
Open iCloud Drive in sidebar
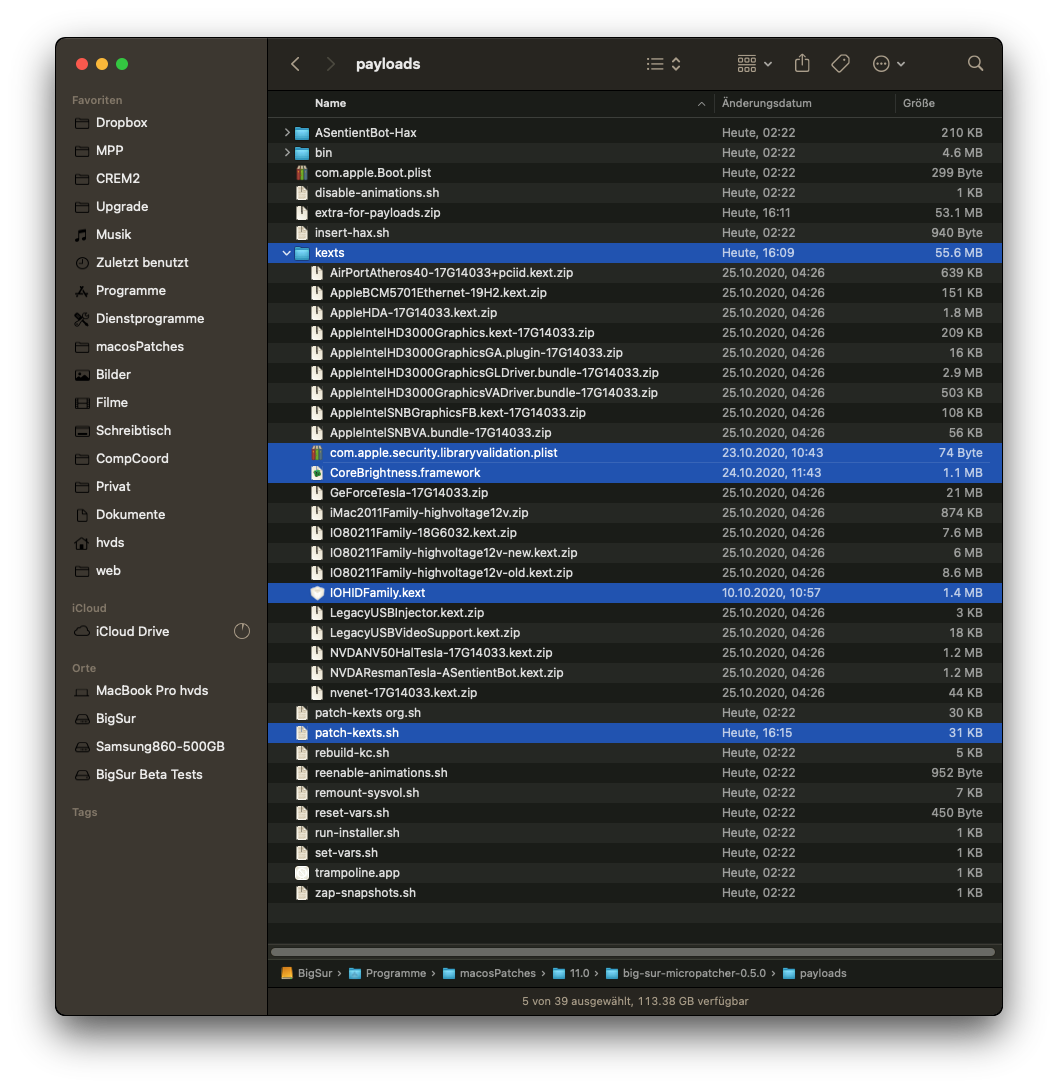click(132, 631)
